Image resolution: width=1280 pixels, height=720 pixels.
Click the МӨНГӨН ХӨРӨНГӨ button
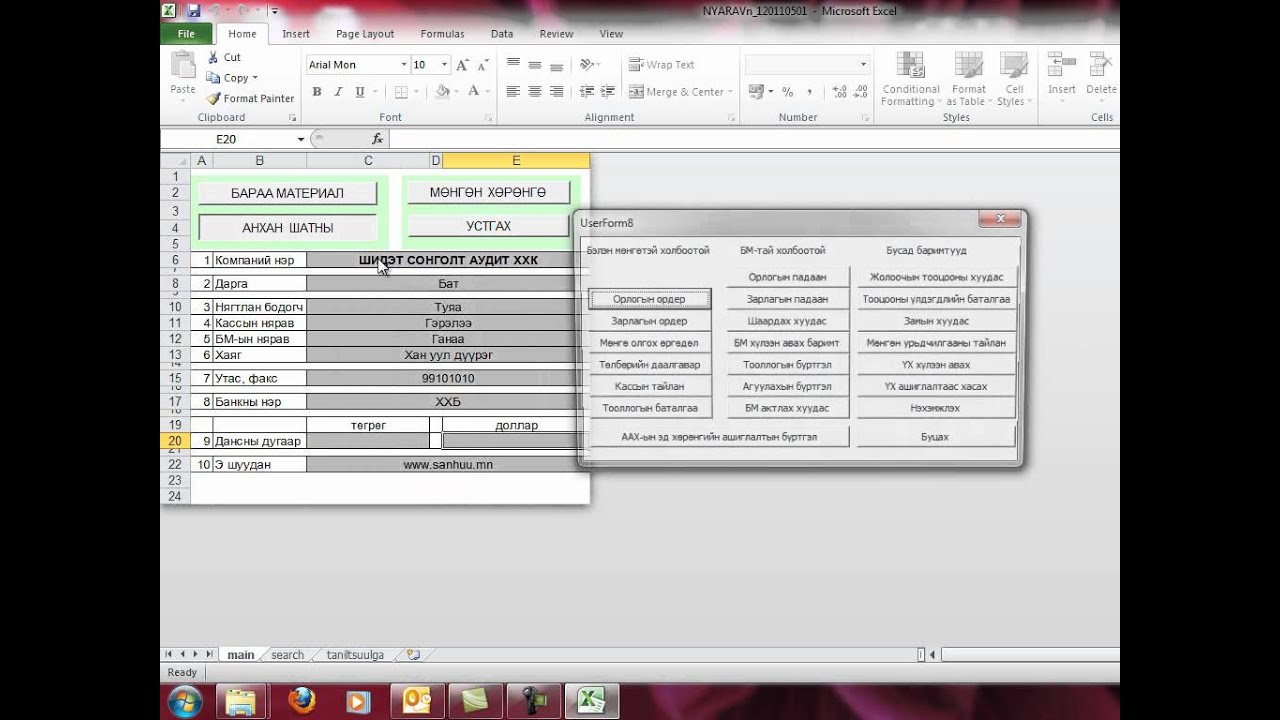(x=488, y=192)
